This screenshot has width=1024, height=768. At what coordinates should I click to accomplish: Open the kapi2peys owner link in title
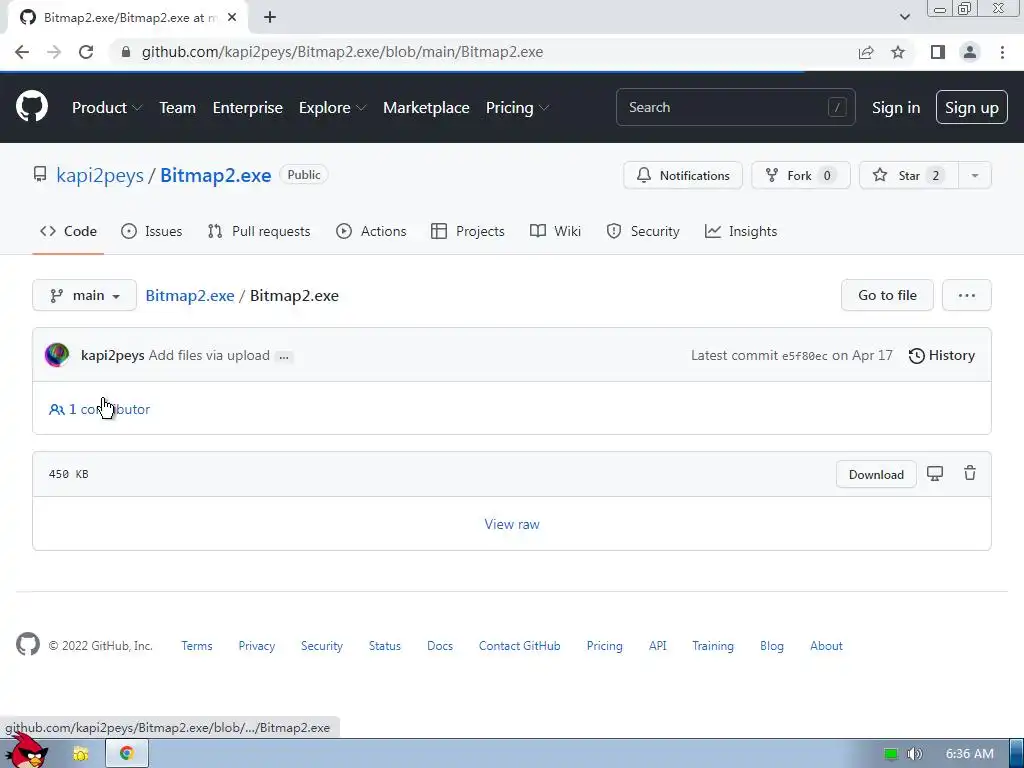[100, 175]
